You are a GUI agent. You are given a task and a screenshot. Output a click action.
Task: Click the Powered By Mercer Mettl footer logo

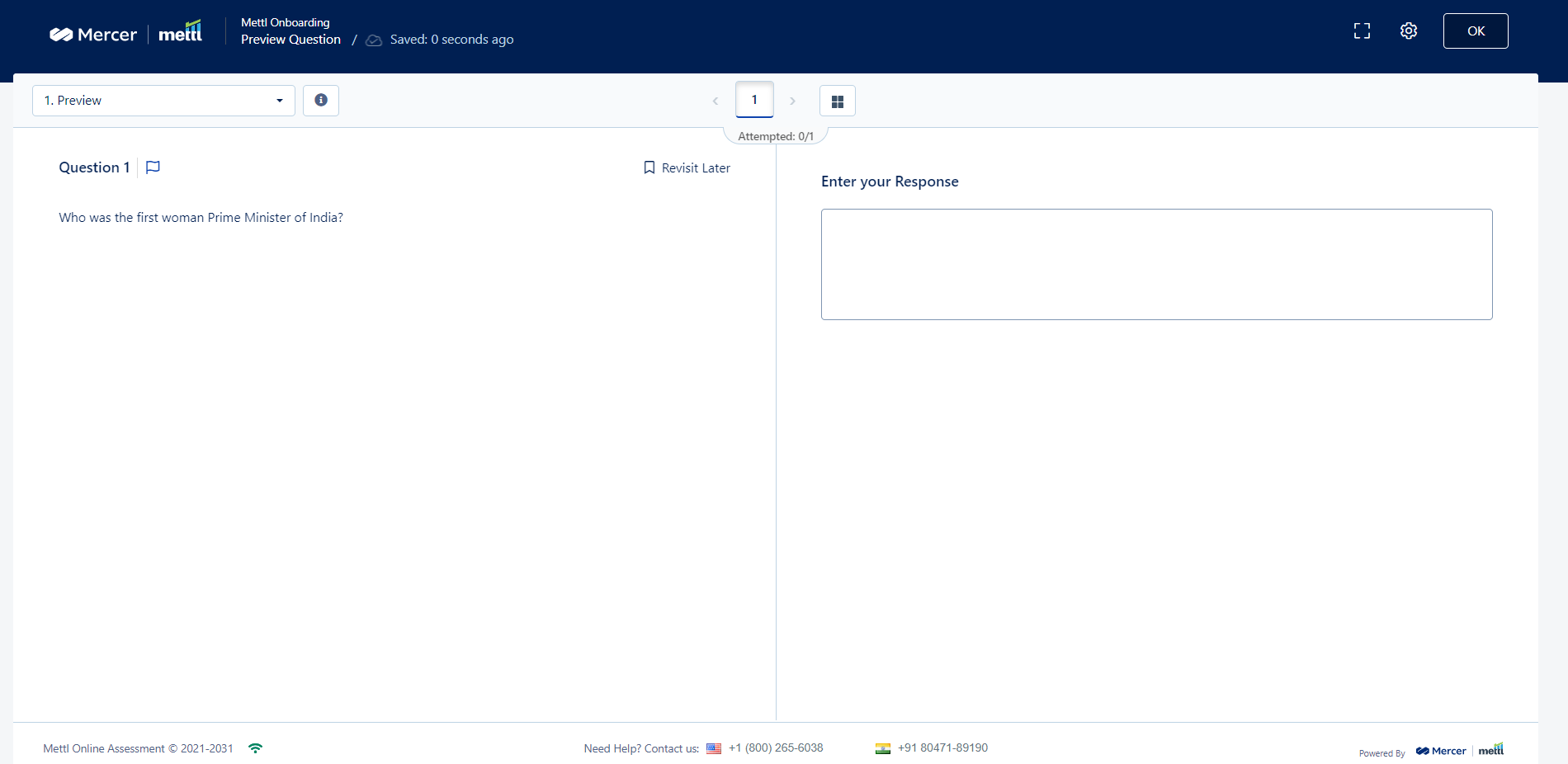(1458, 751)
